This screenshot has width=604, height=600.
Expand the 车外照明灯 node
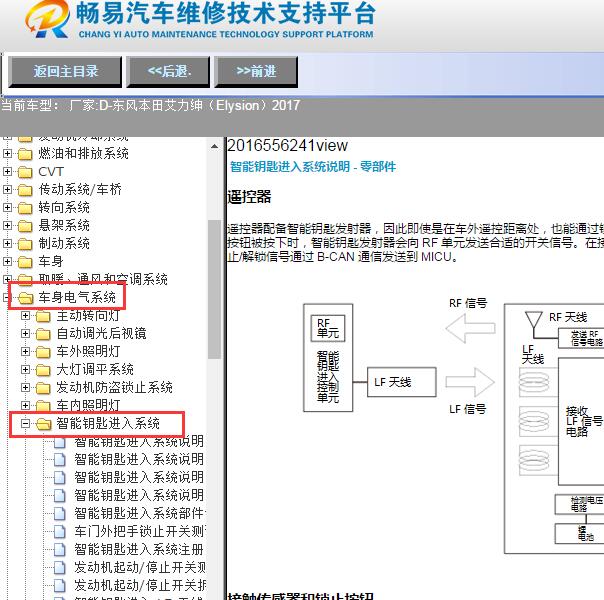(x=25, y=352)
